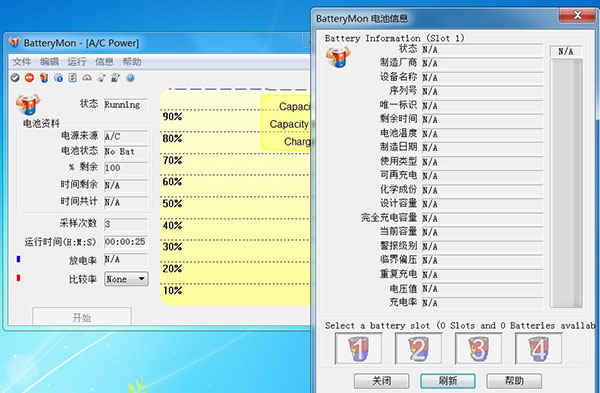
Task: Click the 刷新 button
Action: click(x=448, y=381)
